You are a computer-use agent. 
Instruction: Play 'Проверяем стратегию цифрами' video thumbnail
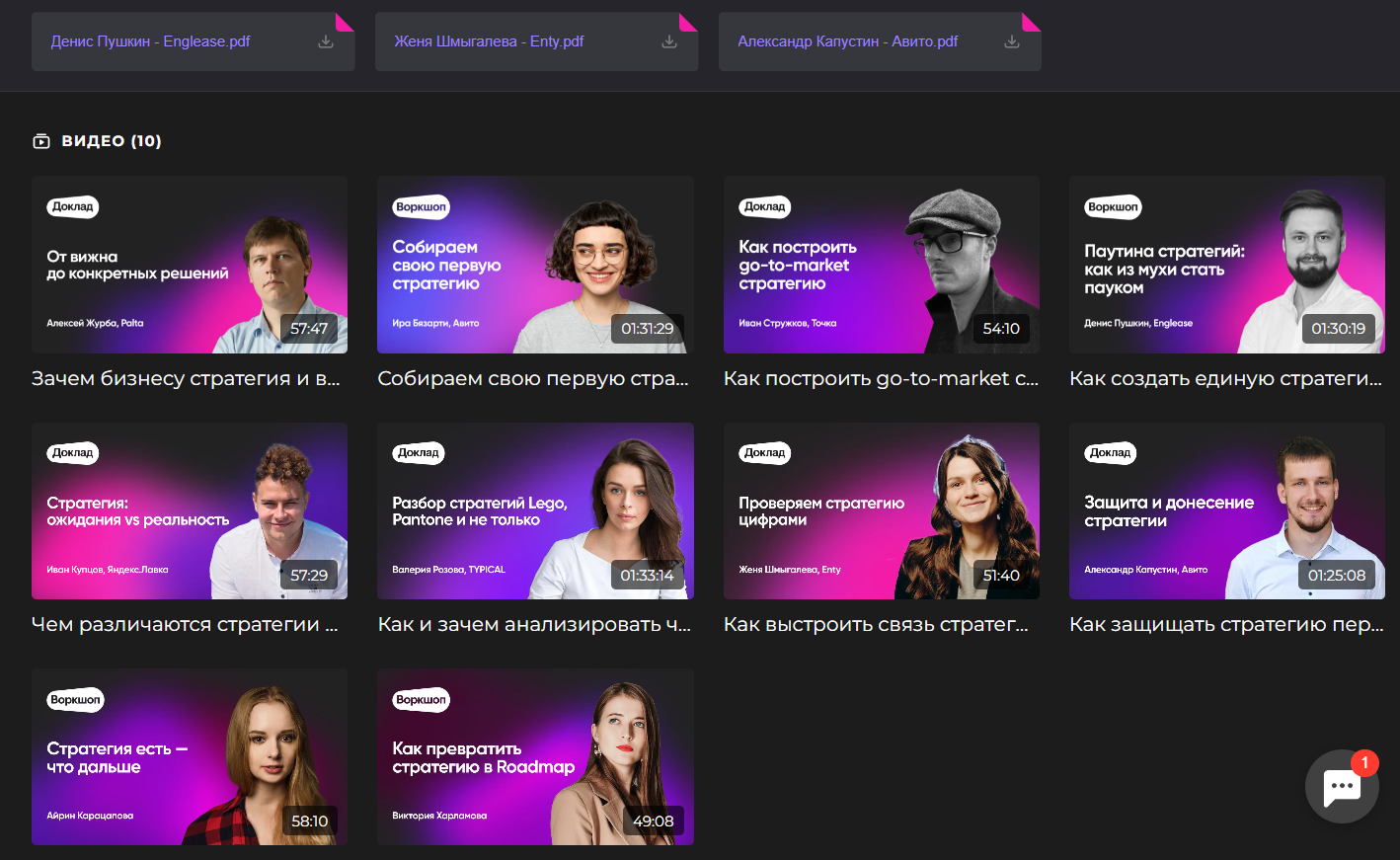881,510
